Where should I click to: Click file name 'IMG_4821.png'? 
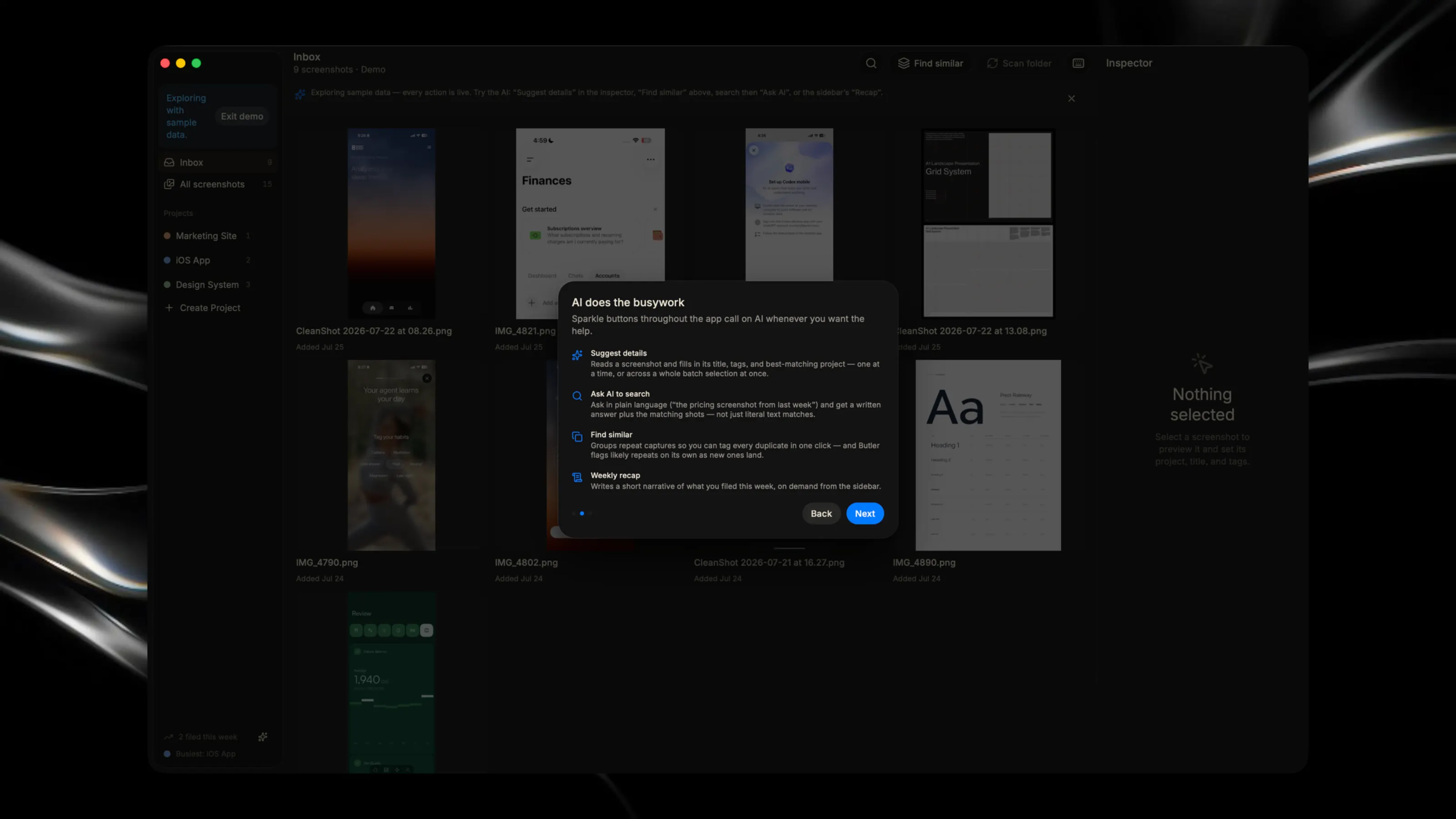[x=525, y=331]
